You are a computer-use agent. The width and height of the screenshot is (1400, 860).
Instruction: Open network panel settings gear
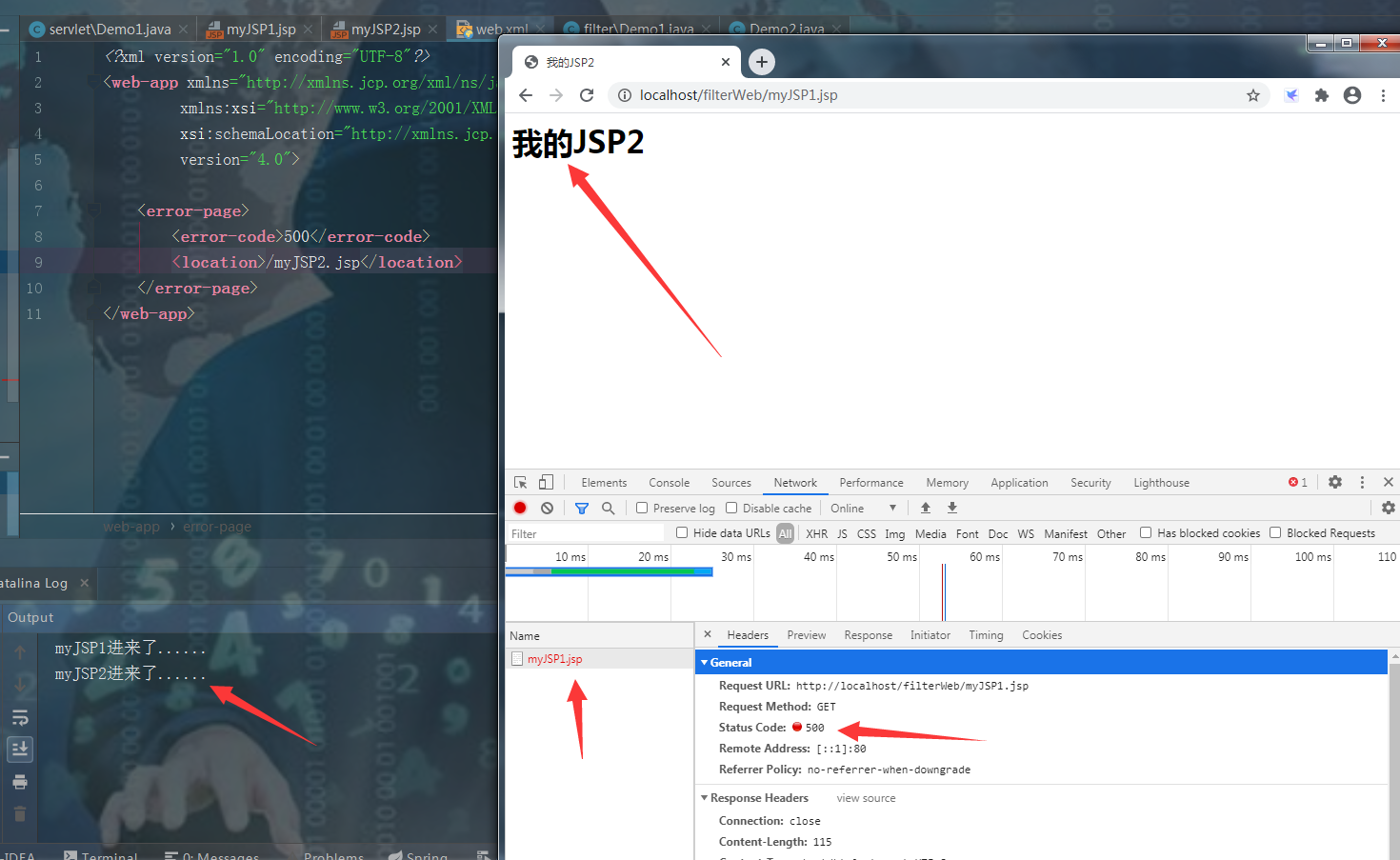click(1389, 508)
